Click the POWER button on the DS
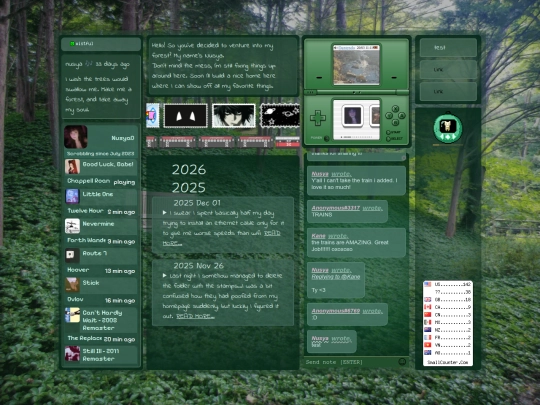This screenshot has width=540, height=405. tap(326, 138)
